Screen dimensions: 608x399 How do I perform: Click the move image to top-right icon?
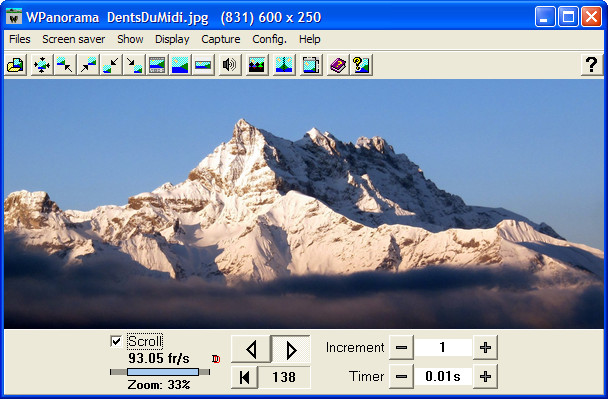(x=88, y=65)
